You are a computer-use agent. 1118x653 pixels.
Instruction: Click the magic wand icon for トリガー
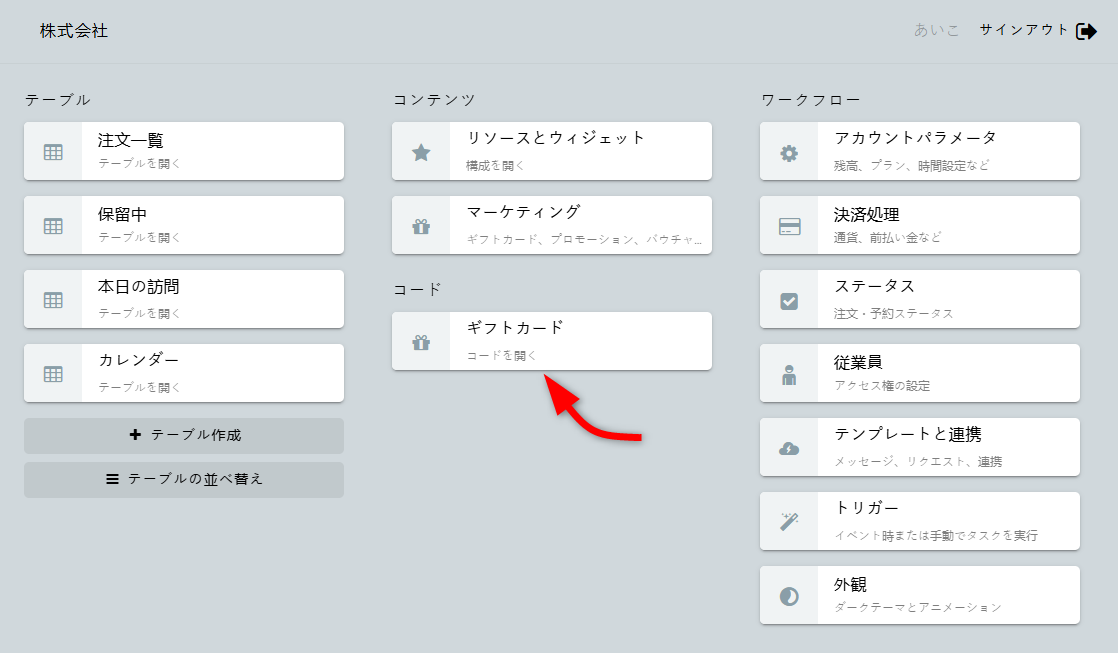pos(789,522)
